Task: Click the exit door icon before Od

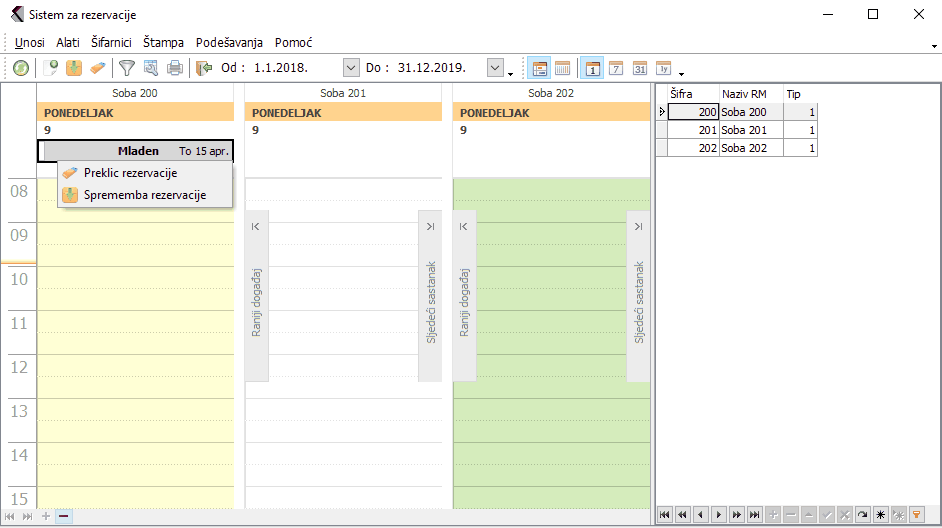Action: (205, 68)
